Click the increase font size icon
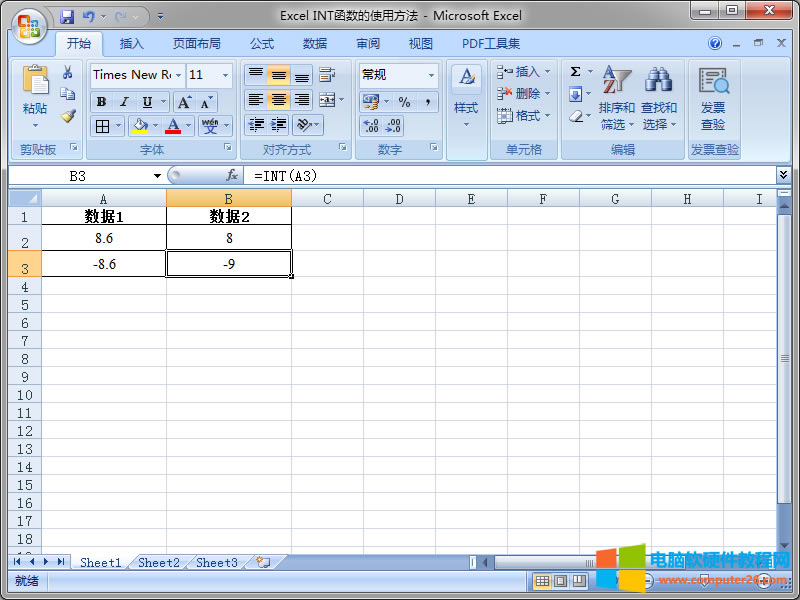The width and height of the screenshot is (800, 600). (x=185, y=102)
